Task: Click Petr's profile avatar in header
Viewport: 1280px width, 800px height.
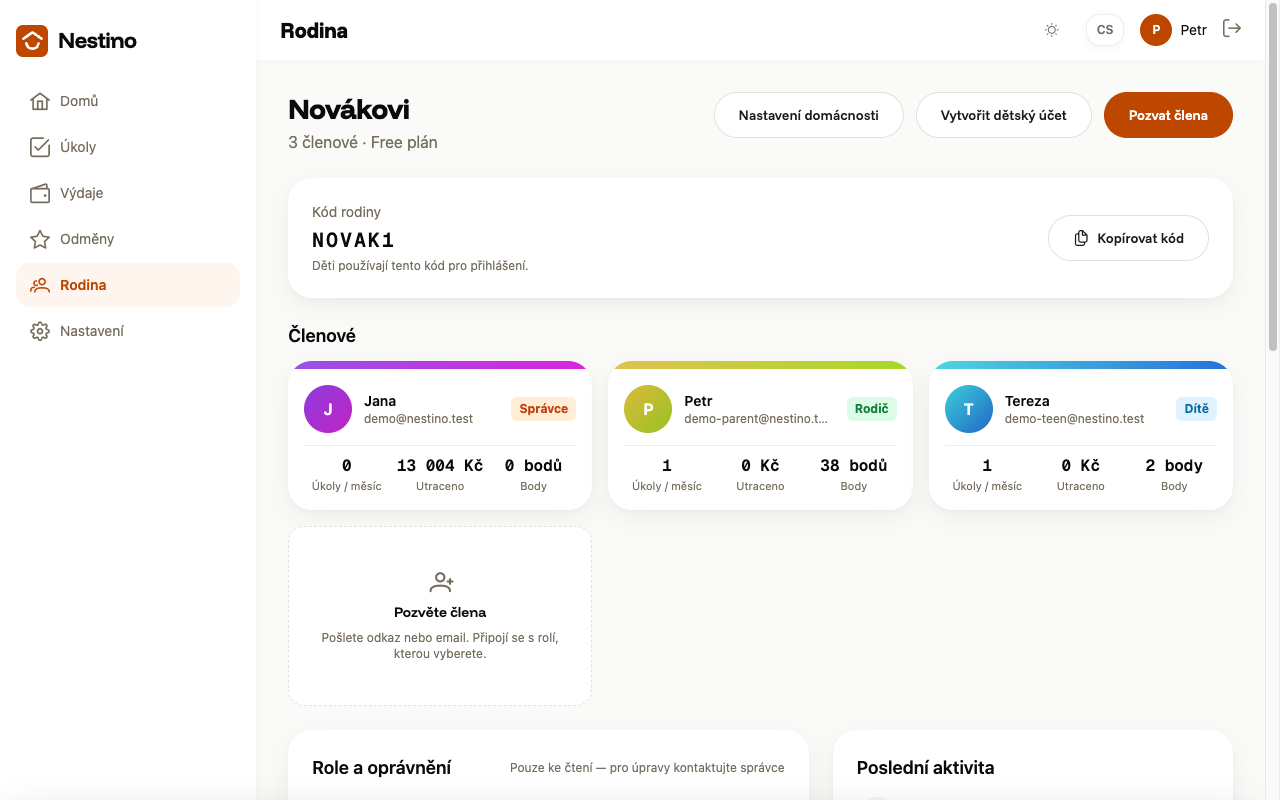Action: (1156, 30)
